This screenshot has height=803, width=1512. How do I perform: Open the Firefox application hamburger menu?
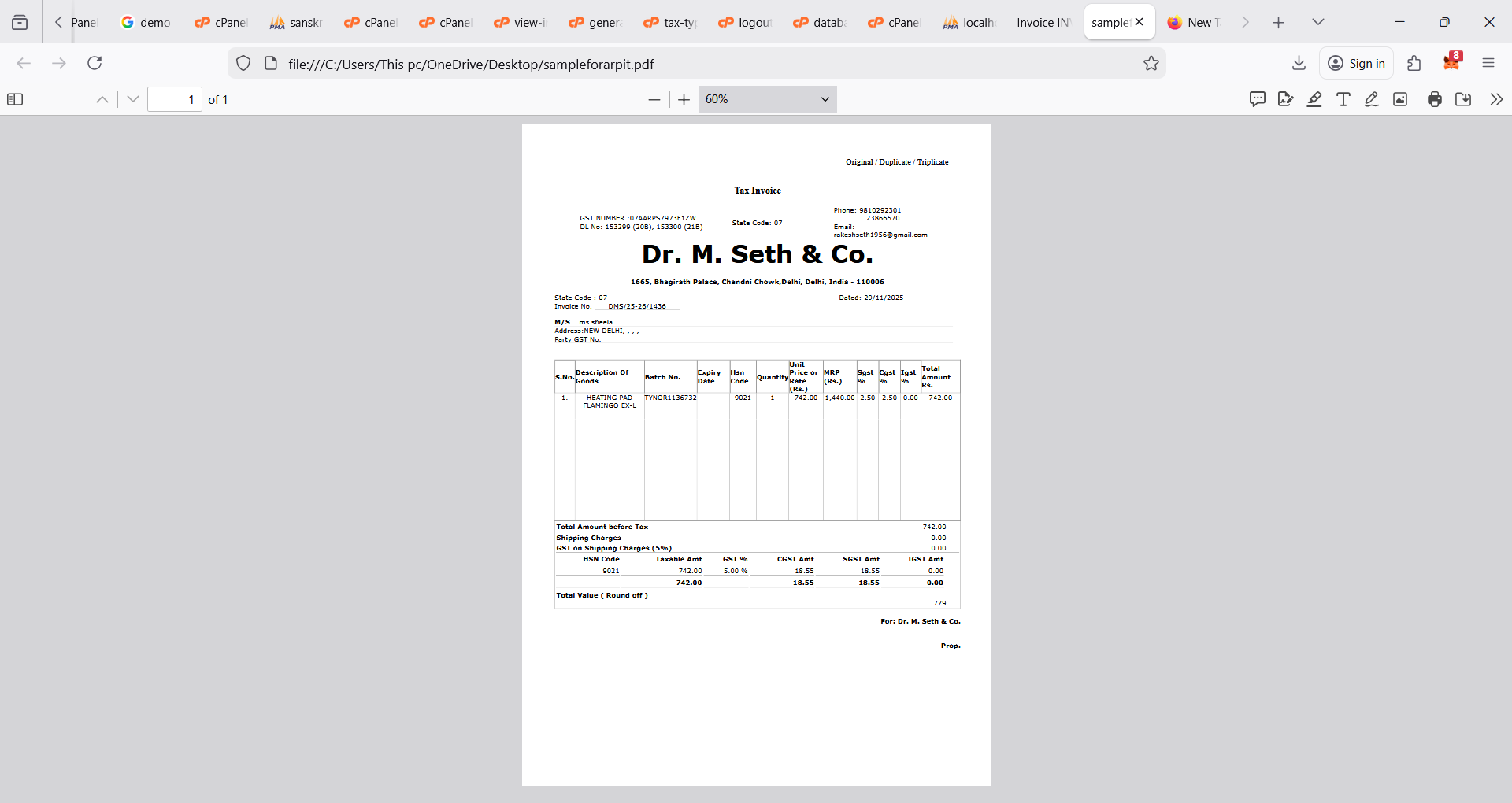(x=1488, y=64)
